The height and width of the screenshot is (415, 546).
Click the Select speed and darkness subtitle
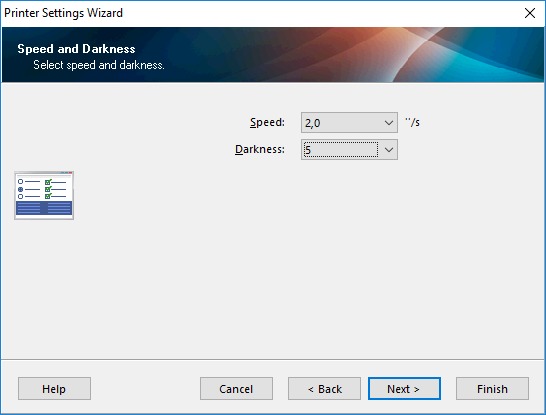(x=99, y=65)
